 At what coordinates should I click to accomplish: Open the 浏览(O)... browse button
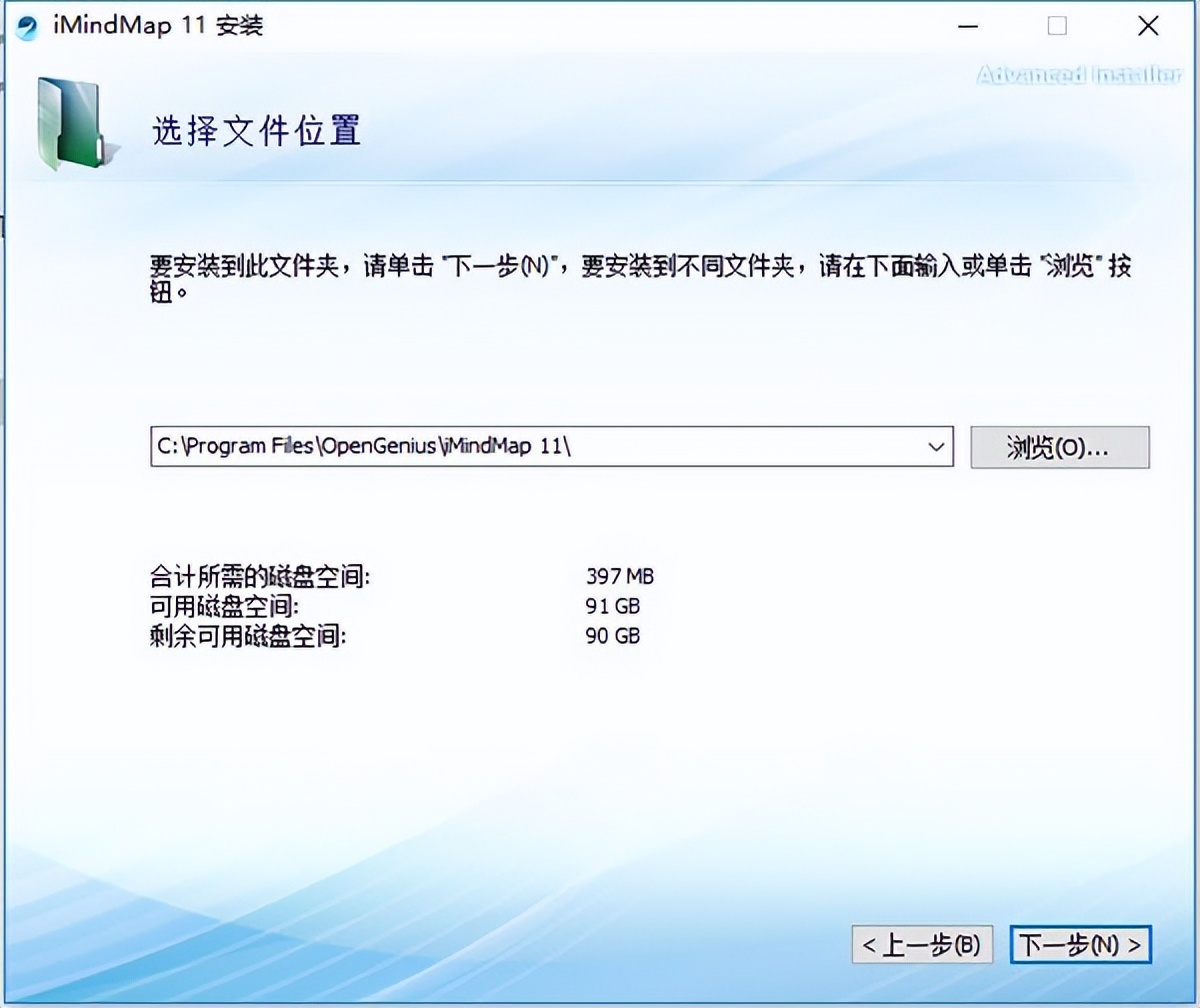(1060, 447)
